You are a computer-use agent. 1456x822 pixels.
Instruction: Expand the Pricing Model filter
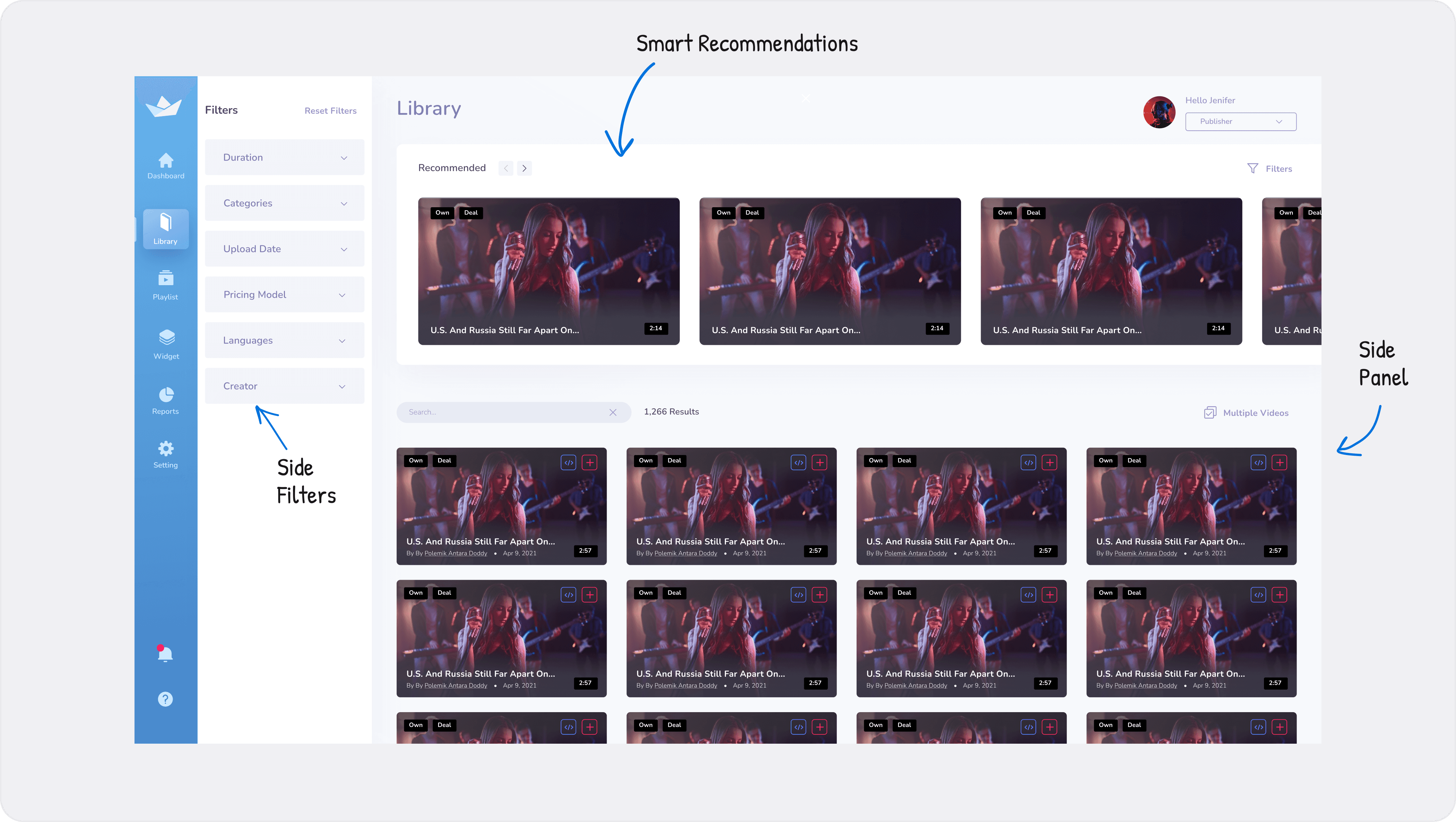click(284, 295)
